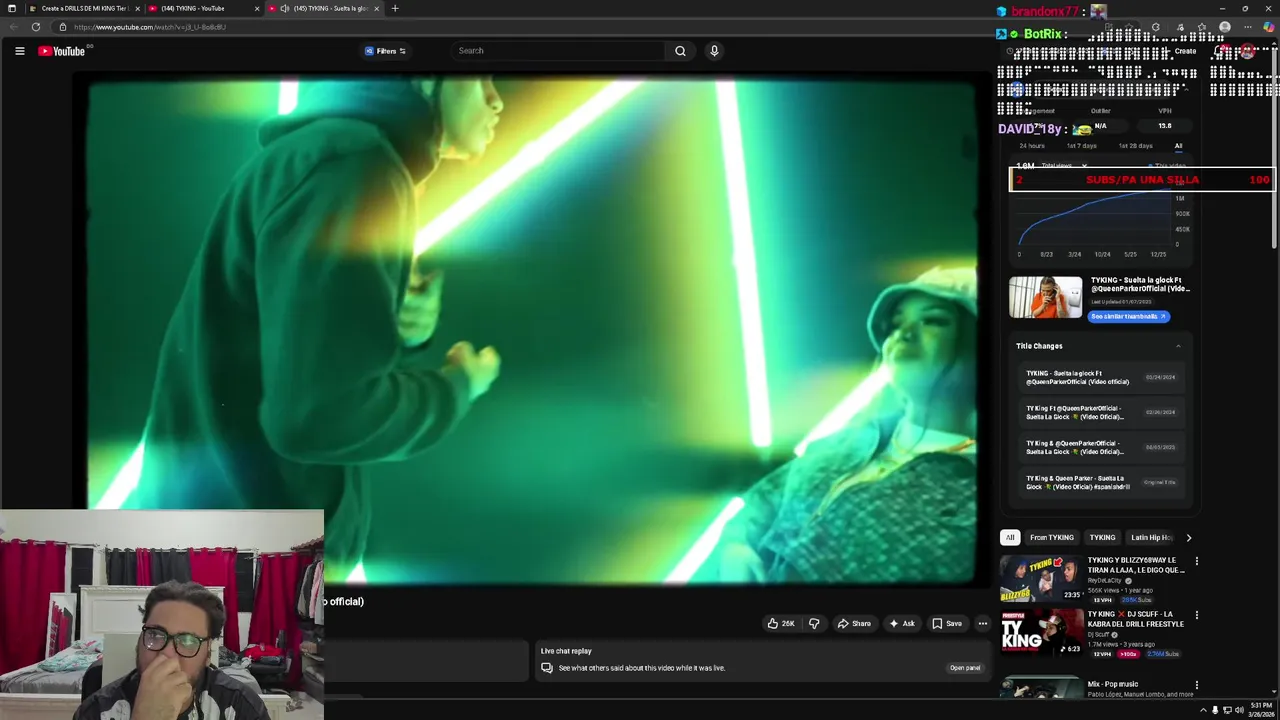The image size is (1280, 720).
Task: Choose the From TYKING chip
Action: [1052, 537]
